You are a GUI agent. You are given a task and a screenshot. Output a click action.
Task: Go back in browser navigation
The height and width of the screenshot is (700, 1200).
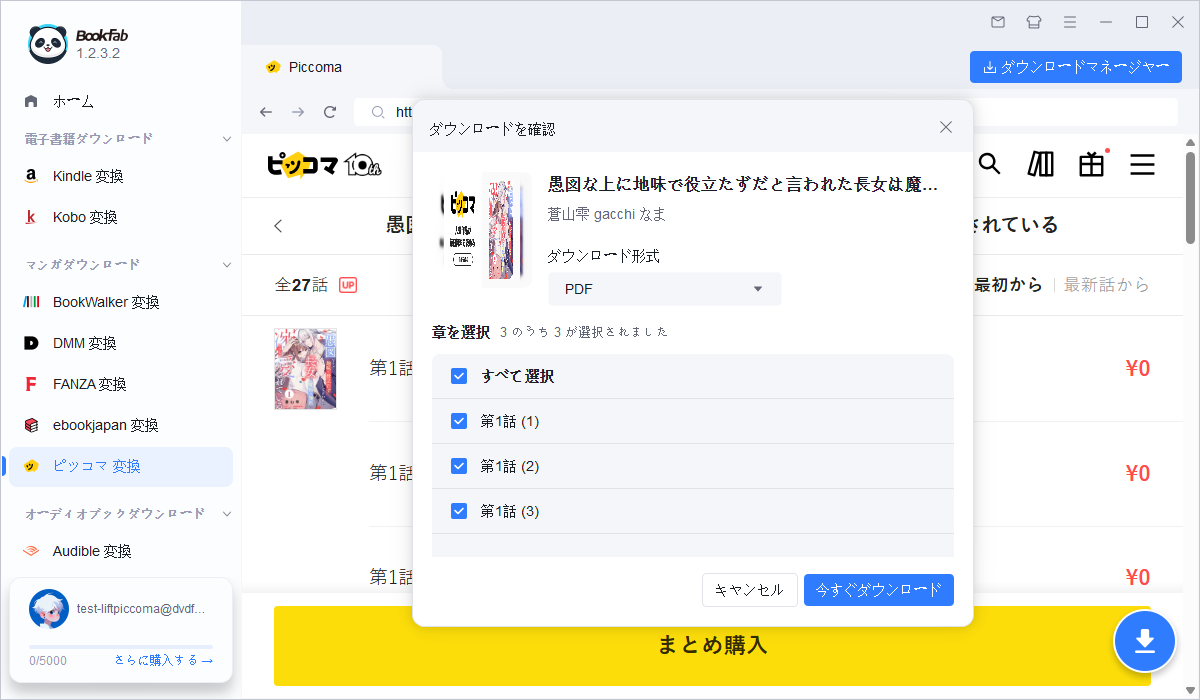[x=266, y=112]
